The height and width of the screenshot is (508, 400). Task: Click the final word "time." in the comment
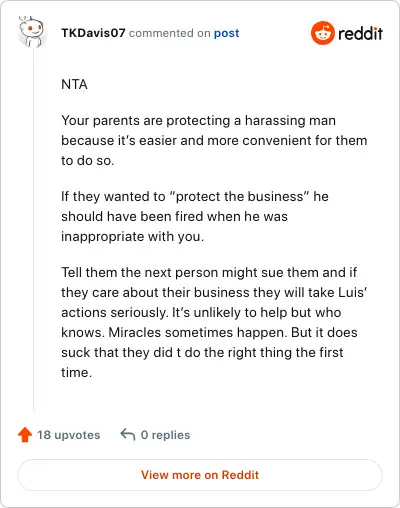click(76, 372)
